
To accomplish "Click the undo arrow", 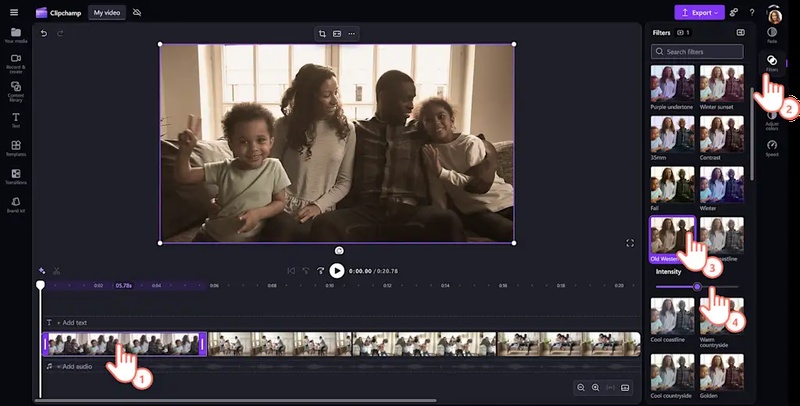I will pyautogui.click(x=44, y=33).
